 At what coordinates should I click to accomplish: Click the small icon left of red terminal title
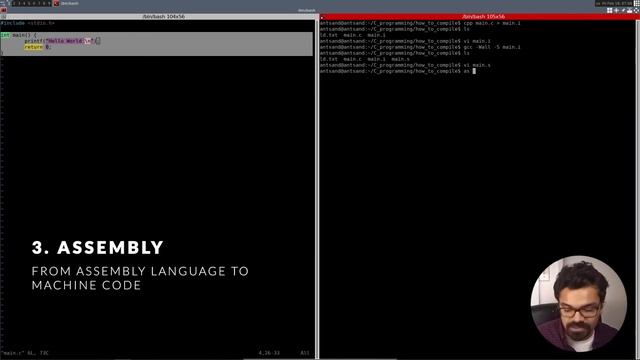(322, 17)
